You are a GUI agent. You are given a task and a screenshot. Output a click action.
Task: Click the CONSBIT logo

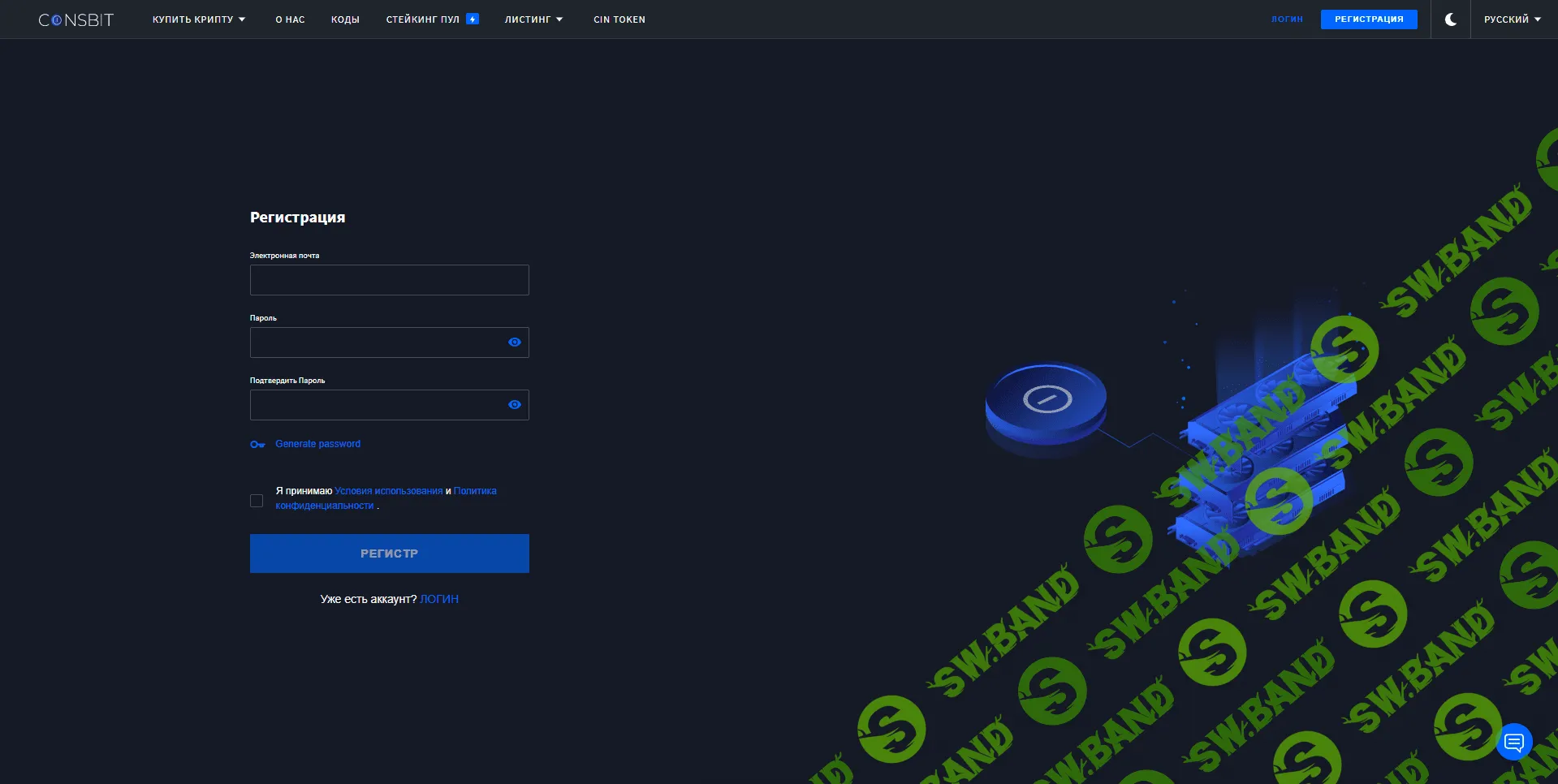75,19
